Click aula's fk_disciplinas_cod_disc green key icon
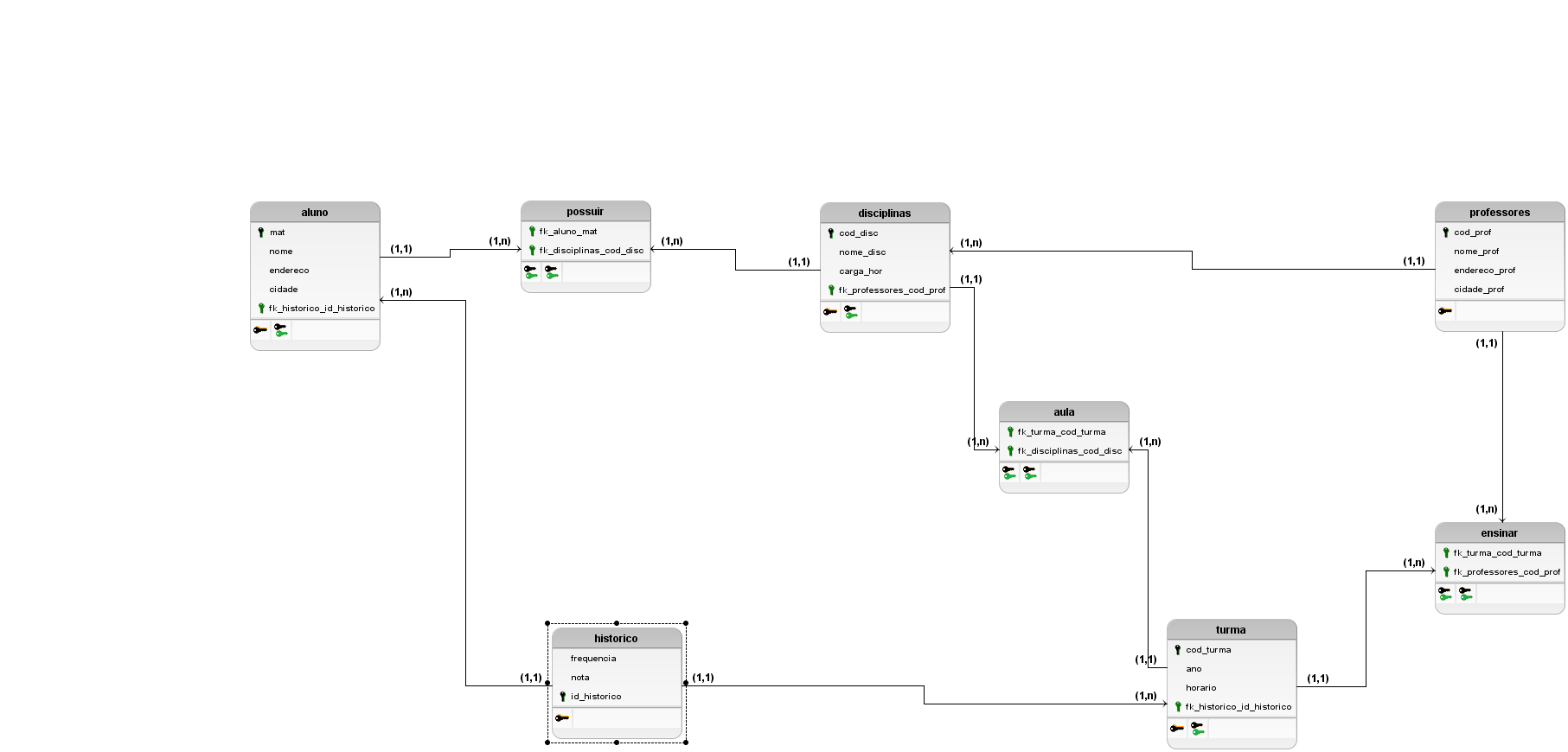This screenshot has height=752, width=1568. [1010, 451]
